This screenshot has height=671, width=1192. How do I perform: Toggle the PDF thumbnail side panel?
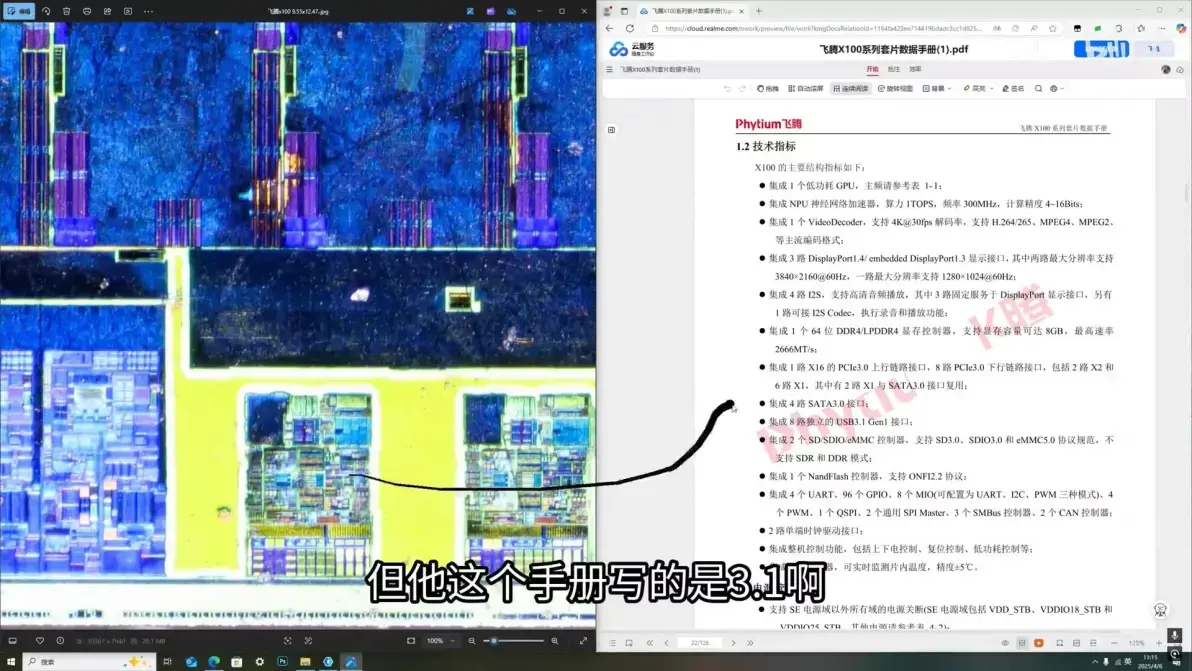(612, 130)
